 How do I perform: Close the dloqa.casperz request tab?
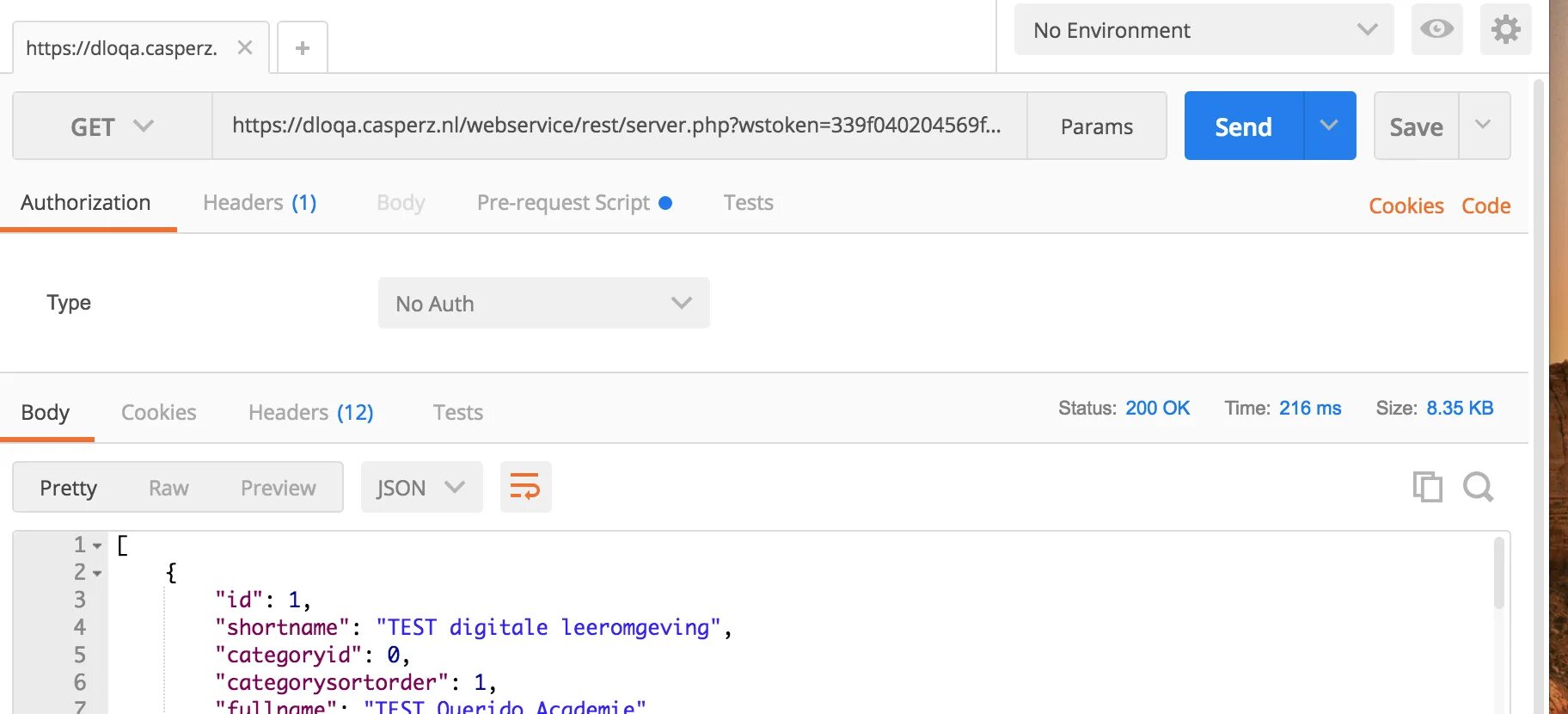click(245, 48)
